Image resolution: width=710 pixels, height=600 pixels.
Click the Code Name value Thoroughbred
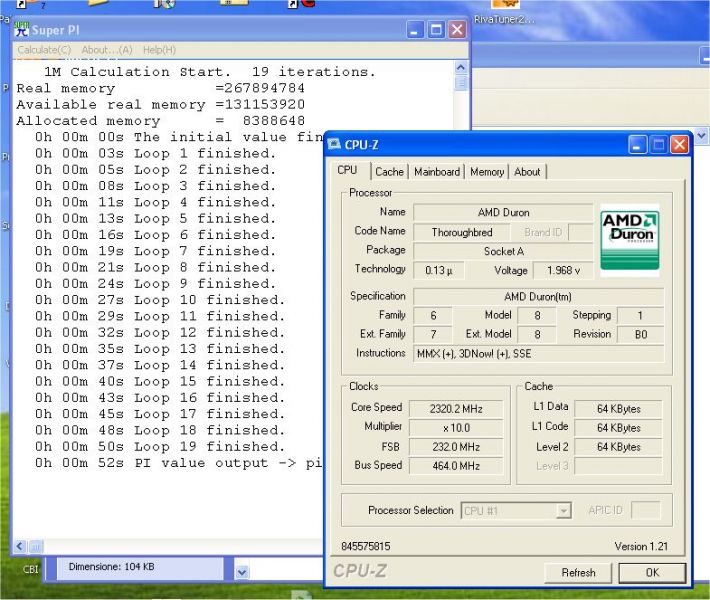click(x=462, y=232)
